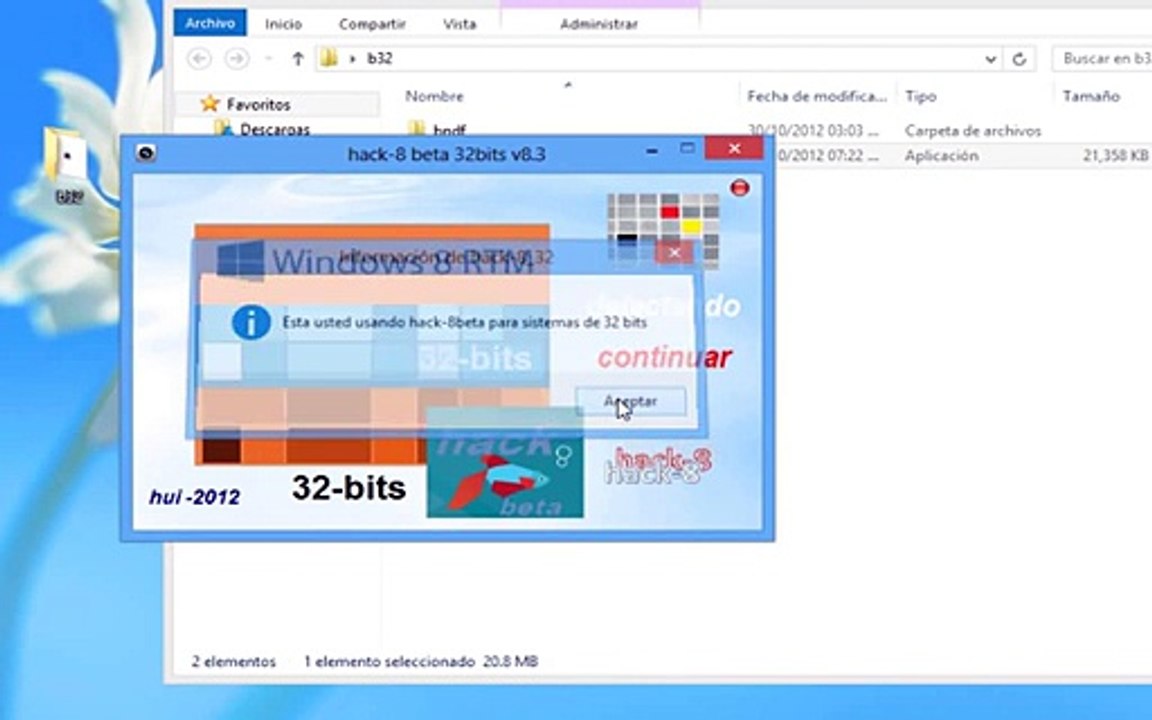Click Carpeta de archivos type cell
1152x720 pixels.
coord(973,131)
